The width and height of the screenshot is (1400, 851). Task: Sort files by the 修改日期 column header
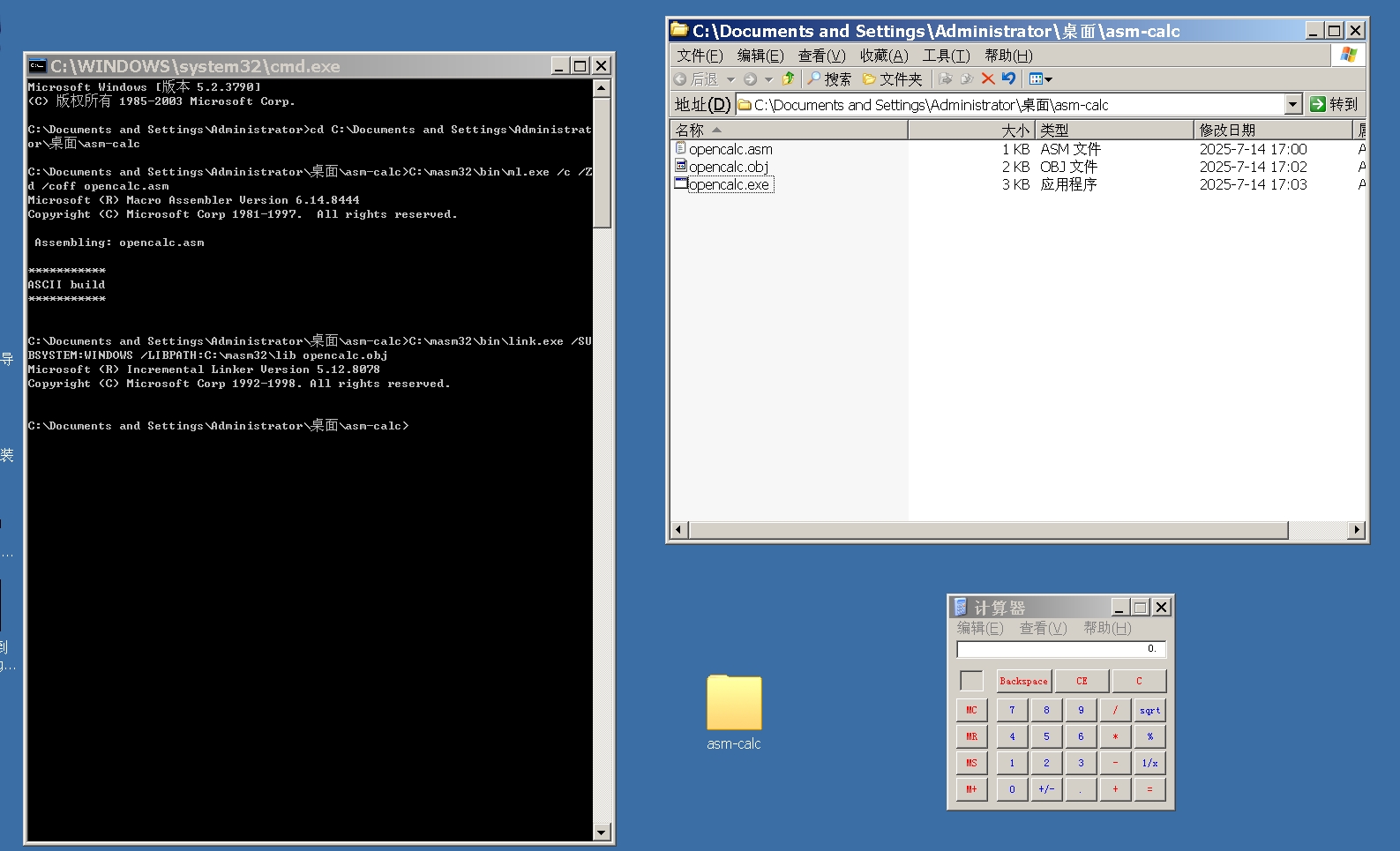point(1273,130)
